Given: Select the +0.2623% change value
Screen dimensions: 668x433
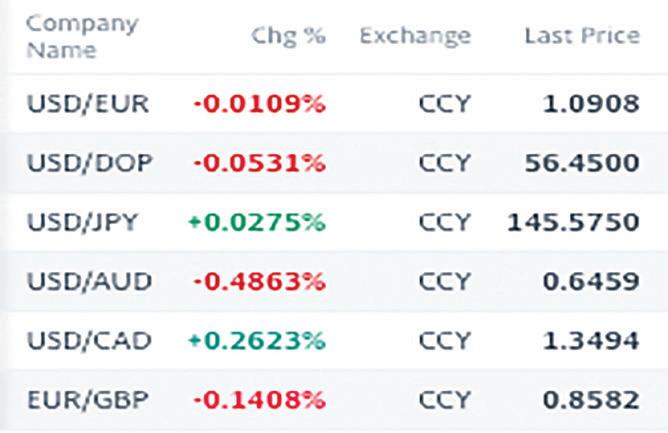Looking at the screenshot, I should pyautogui.click(x=256, y=341).
